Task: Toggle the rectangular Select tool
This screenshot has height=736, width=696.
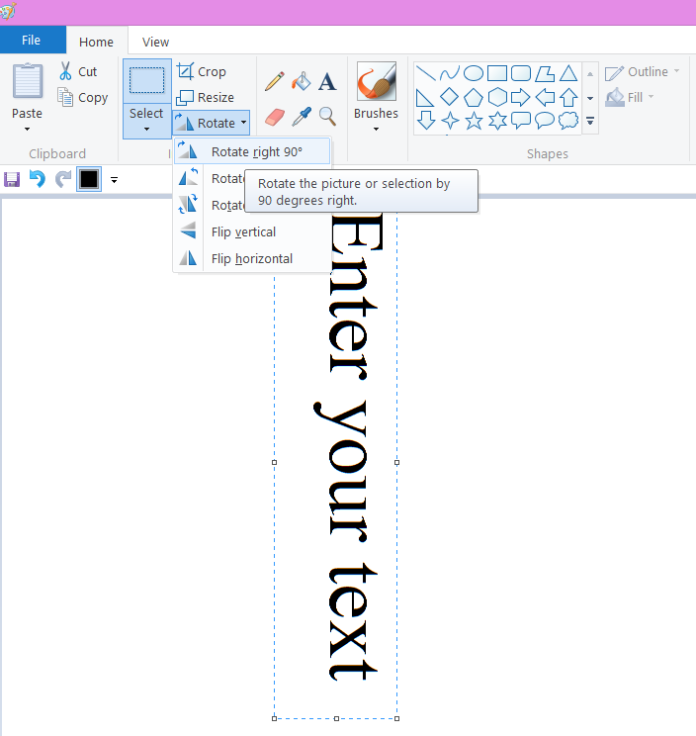Action: click(147, 81)
